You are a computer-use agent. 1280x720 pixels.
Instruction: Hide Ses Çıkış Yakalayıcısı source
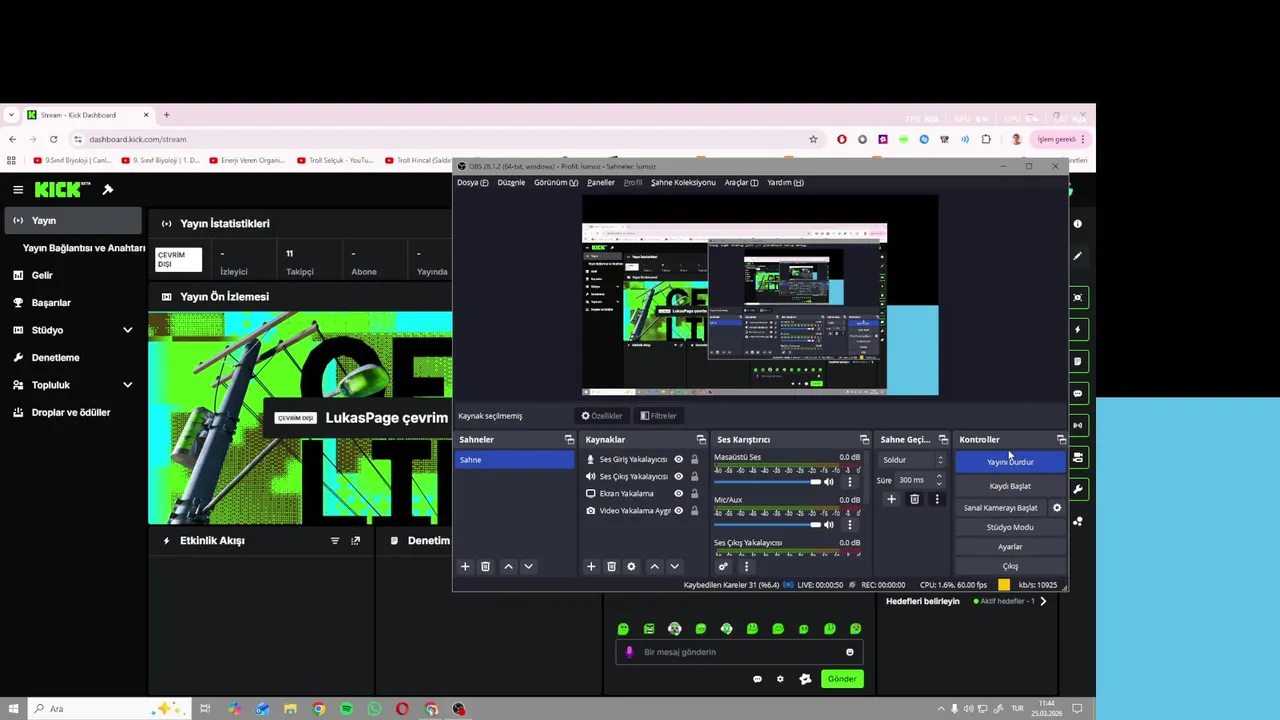[678, 477]
